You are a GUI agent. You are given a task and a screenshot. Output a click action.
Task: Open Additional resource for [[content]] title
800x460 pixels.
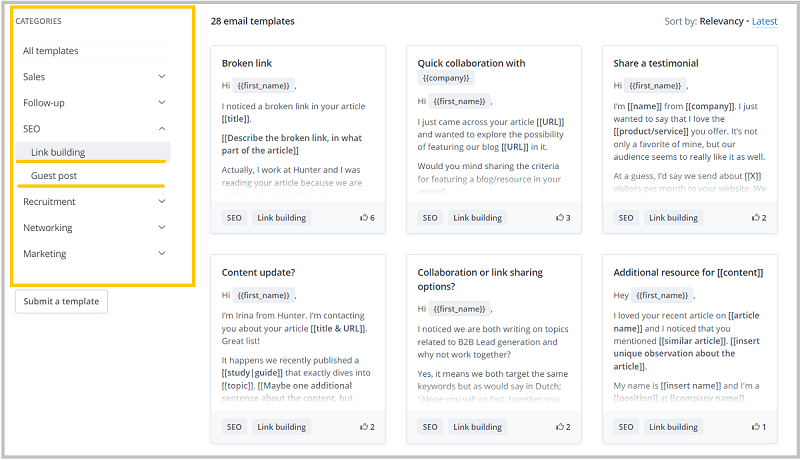pos(688,272)
